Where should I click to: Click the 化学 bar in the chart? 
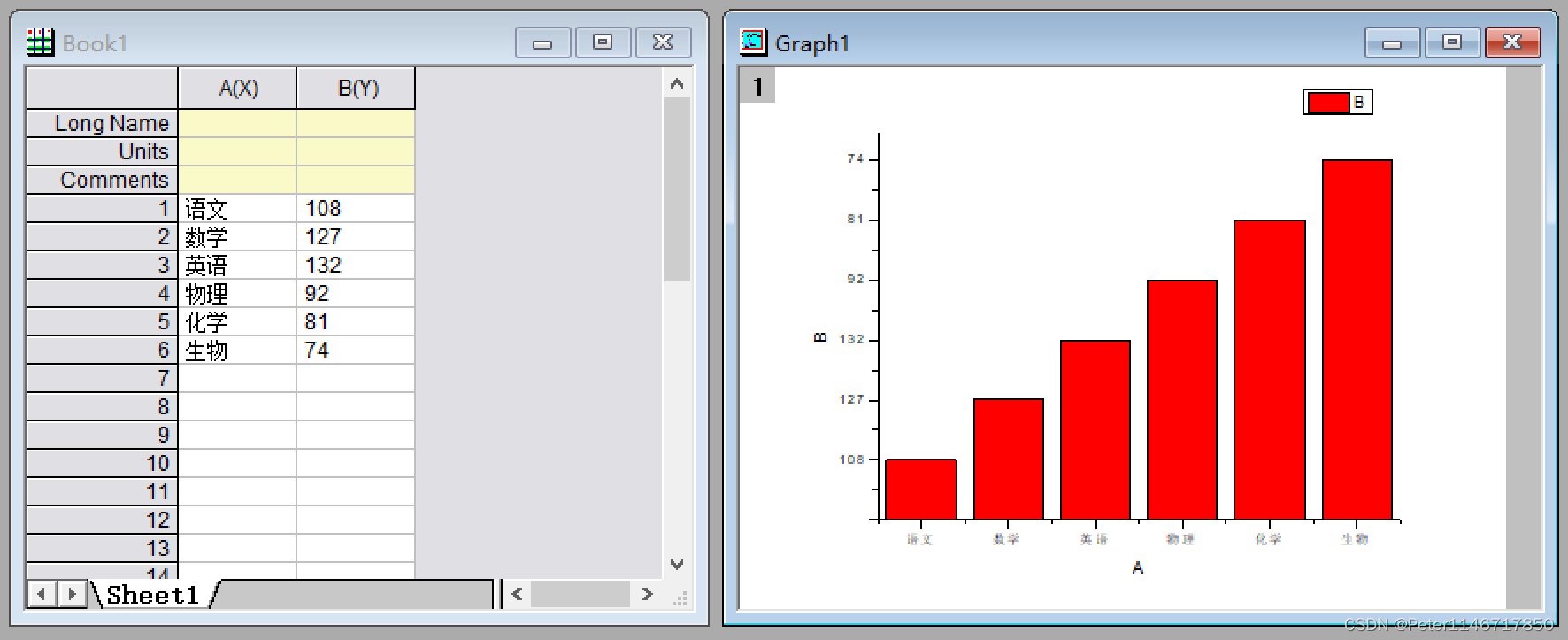pos(1270,370)
